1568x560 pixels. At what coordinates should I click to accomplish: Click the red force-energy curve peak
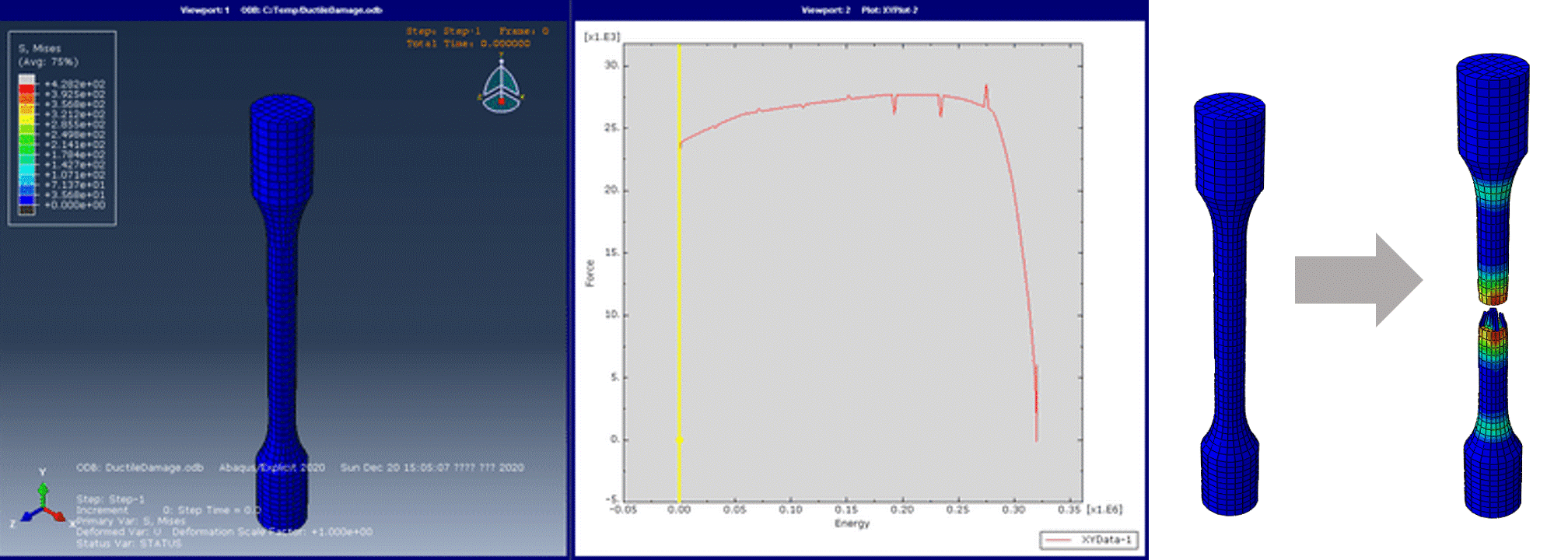pyautogui.click(x=986, y=87)
